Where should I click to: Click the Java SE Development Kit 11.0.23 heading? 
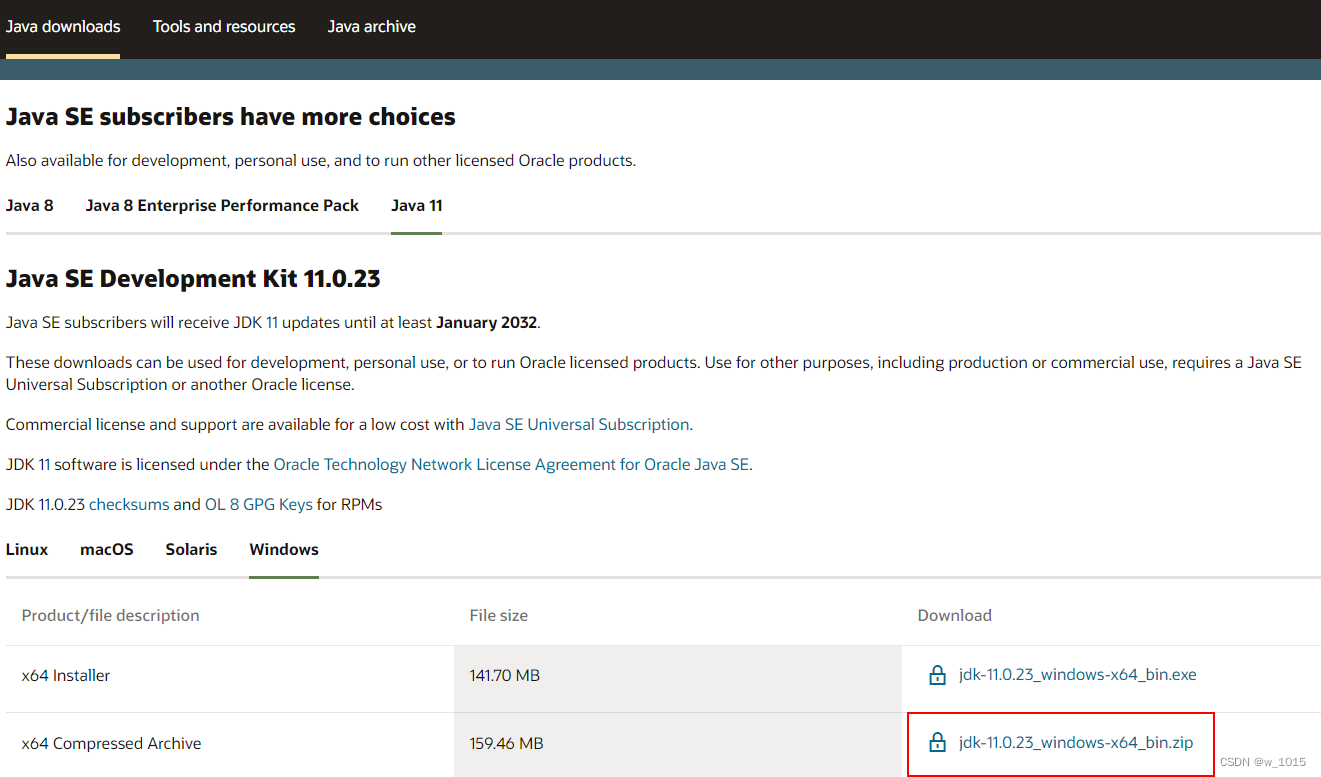(x=193, y=279)
